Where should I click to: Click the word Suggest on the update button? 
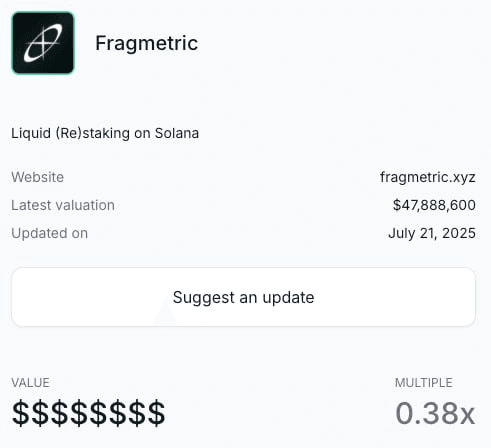pos(204,298)
